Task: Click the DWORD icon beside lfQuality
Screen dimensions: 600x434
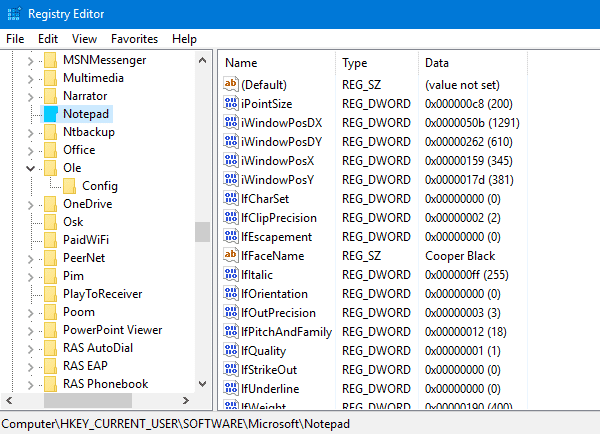Action: 231,351
